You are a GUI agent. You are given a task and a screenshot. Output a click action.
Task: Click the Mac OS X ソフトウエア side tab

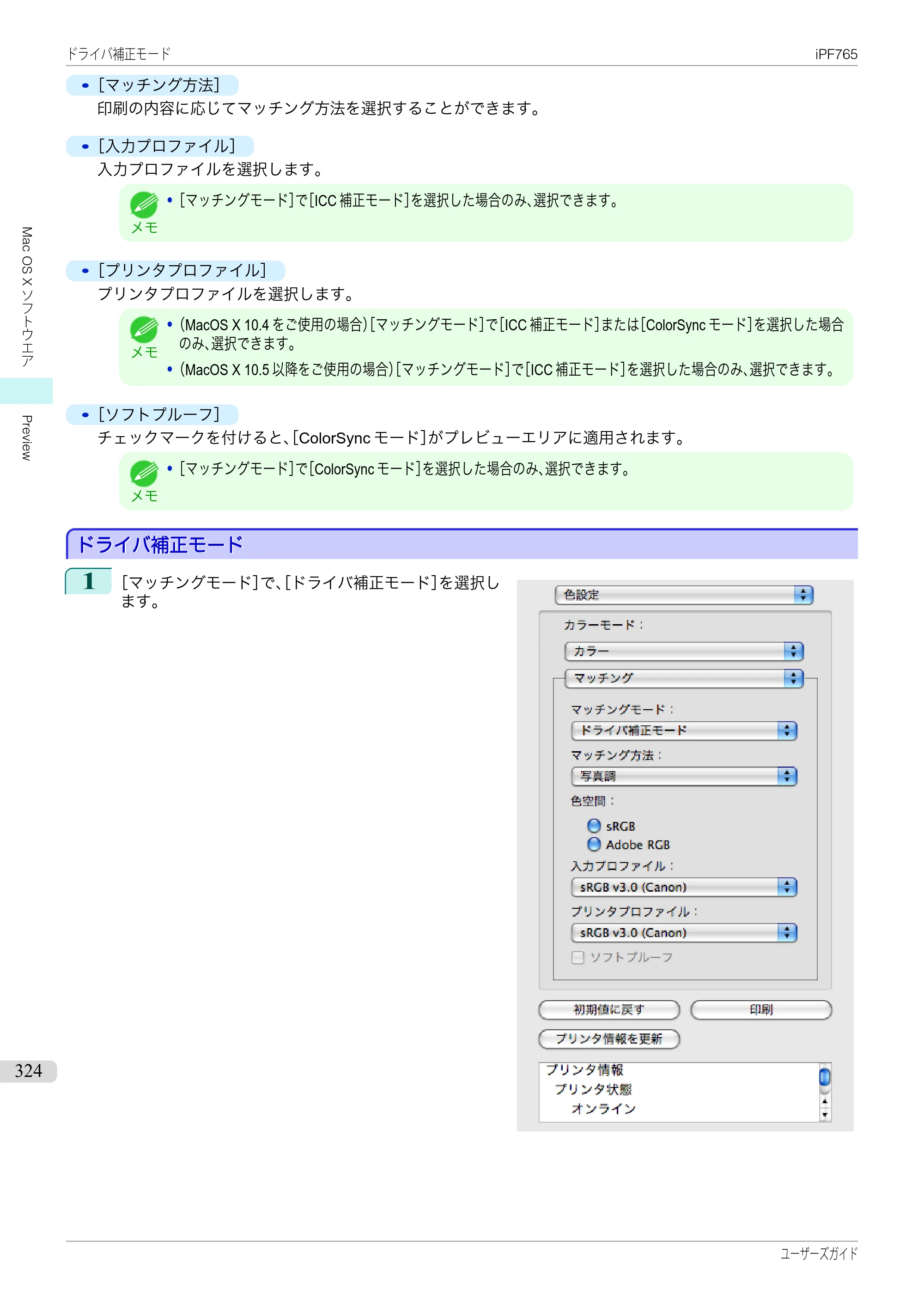[26, 297]
